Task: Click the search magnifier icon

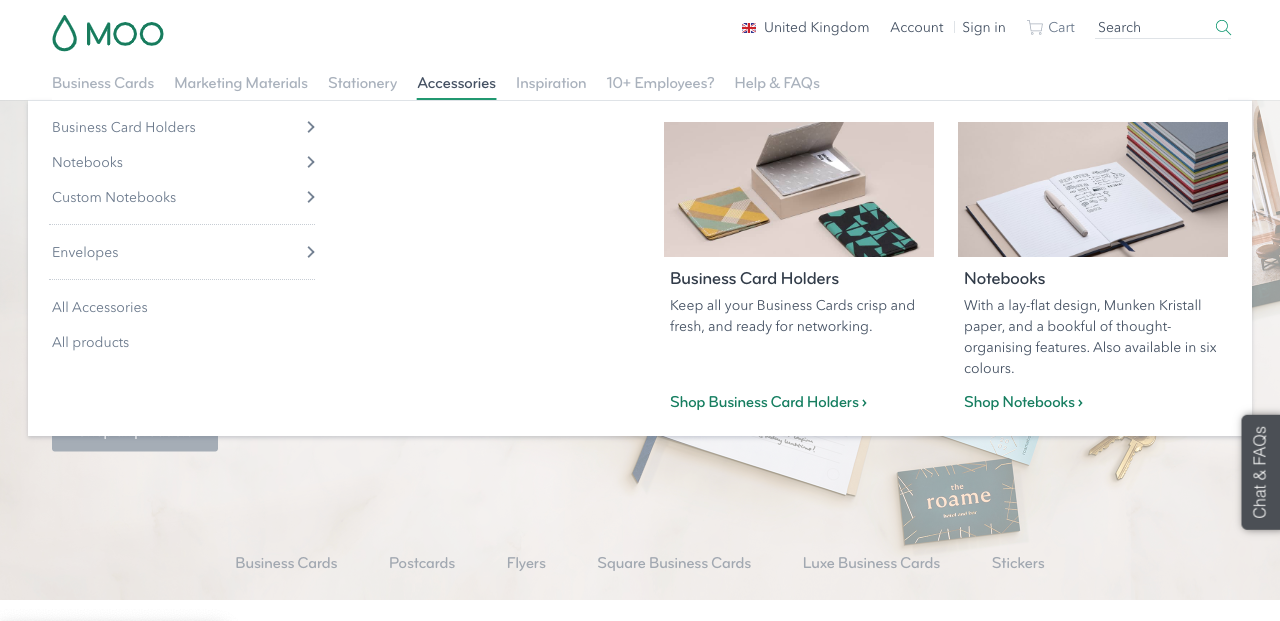Action: coord(1223,27)
